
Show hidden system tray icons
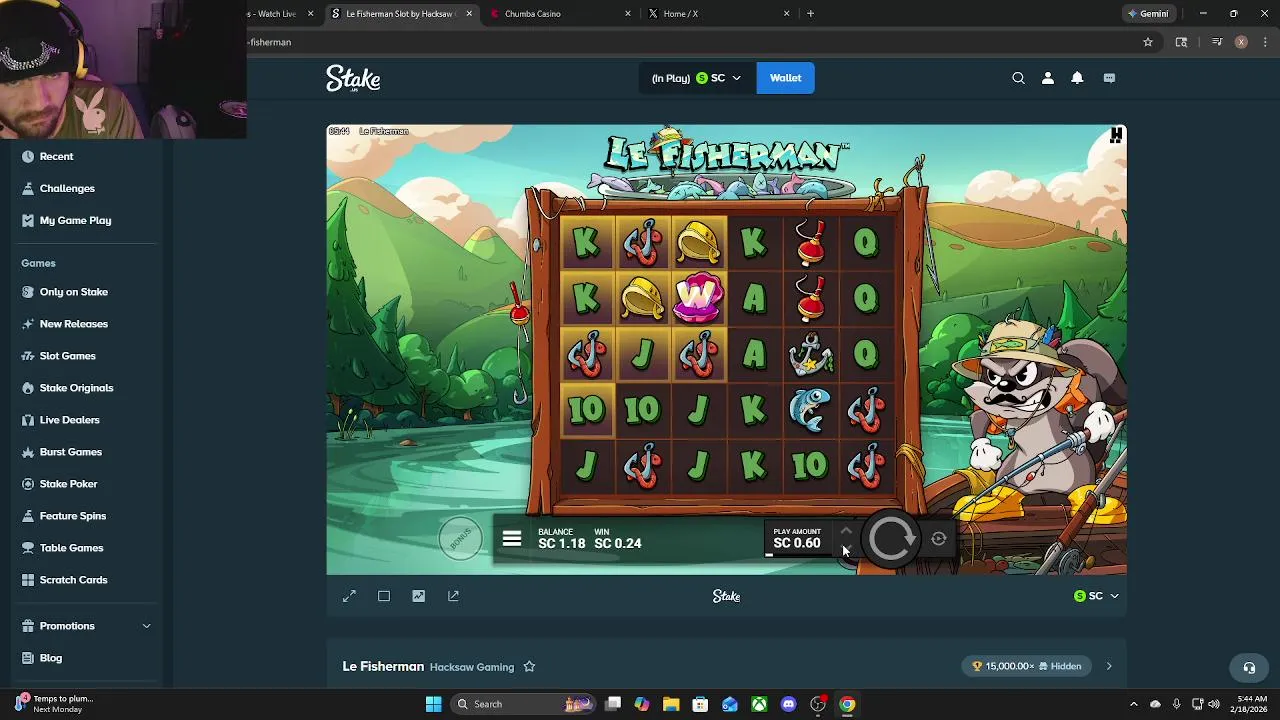tap(1134, 704)
